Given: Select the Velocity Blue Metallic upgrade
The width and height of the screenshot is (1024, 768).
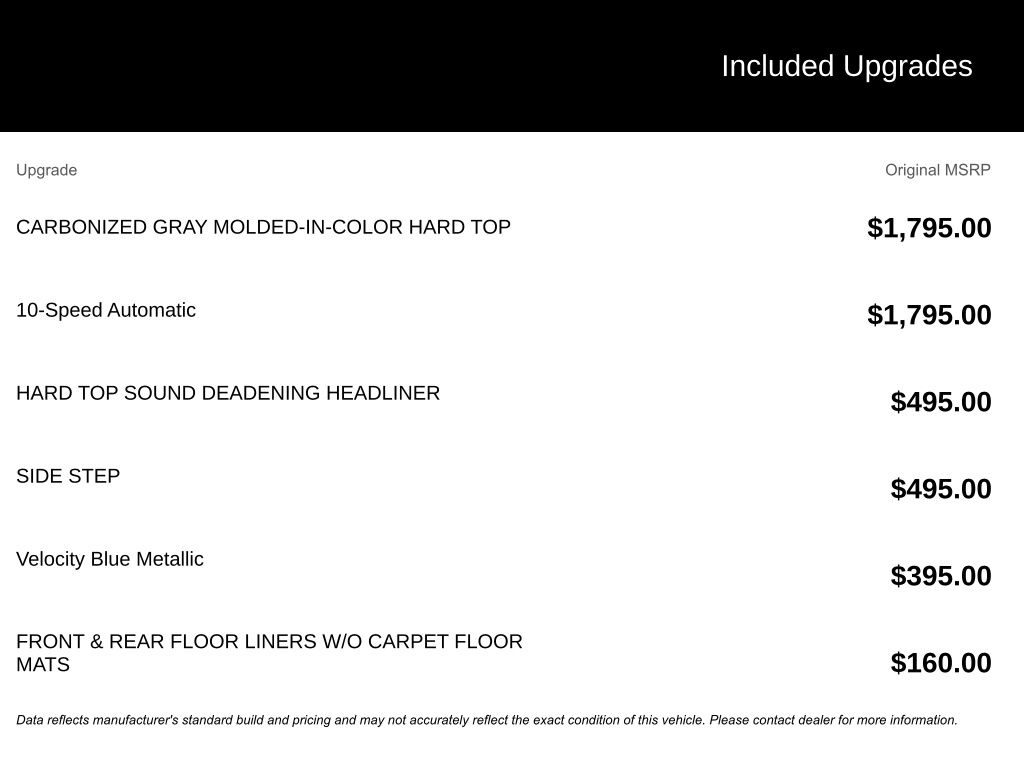Looking at the screenshot, I should (x=110, y=559).
